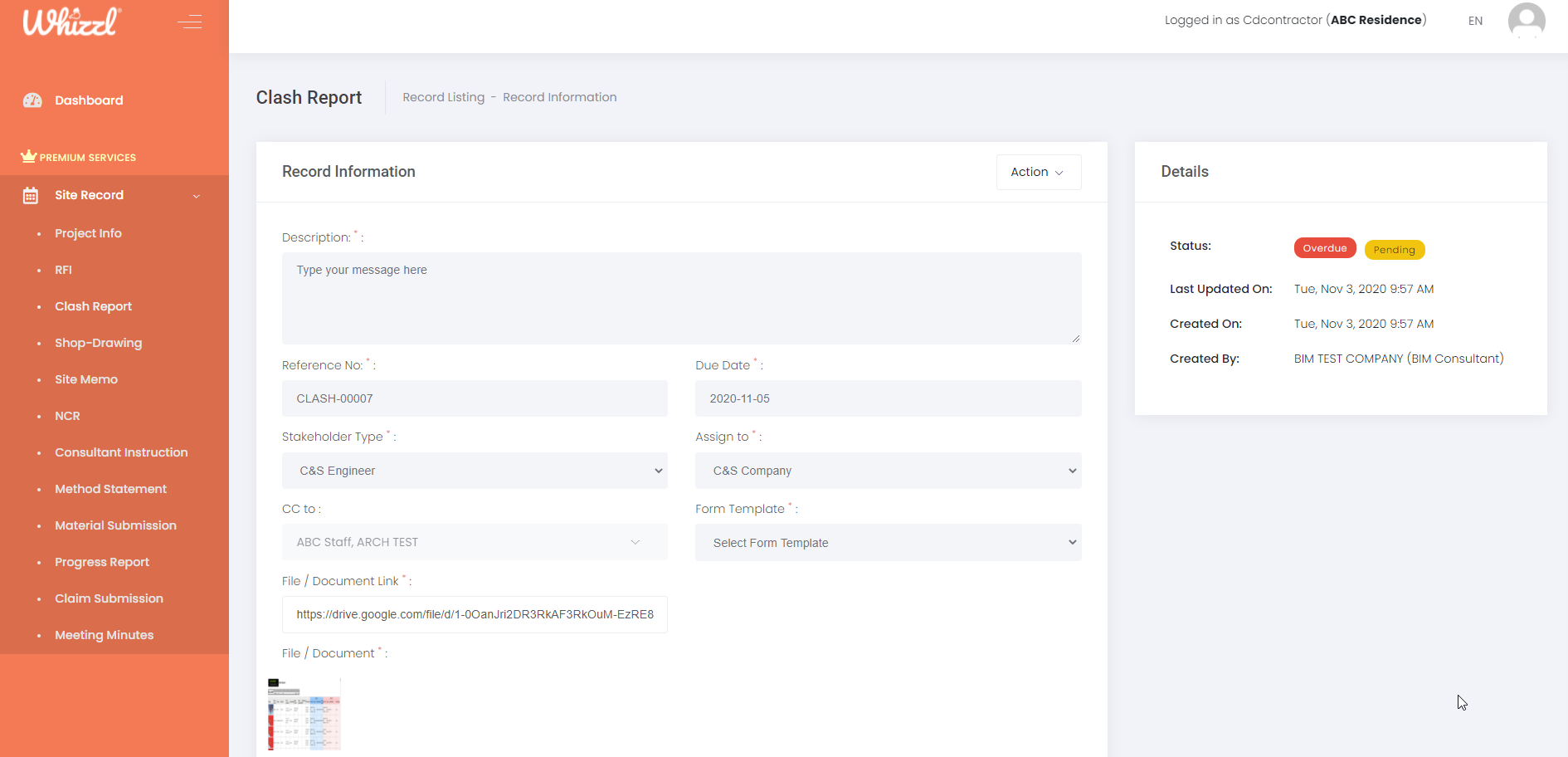Go to Shop-Drawing in sidebar

(98, 343)
